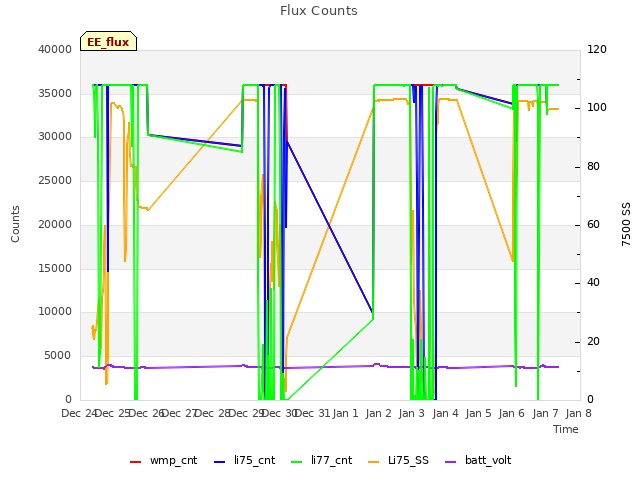The height and width of the screenshot is (480, 640).
Task: Click the Jan 1 x-axis date label
Action: (x=345, y=413)
